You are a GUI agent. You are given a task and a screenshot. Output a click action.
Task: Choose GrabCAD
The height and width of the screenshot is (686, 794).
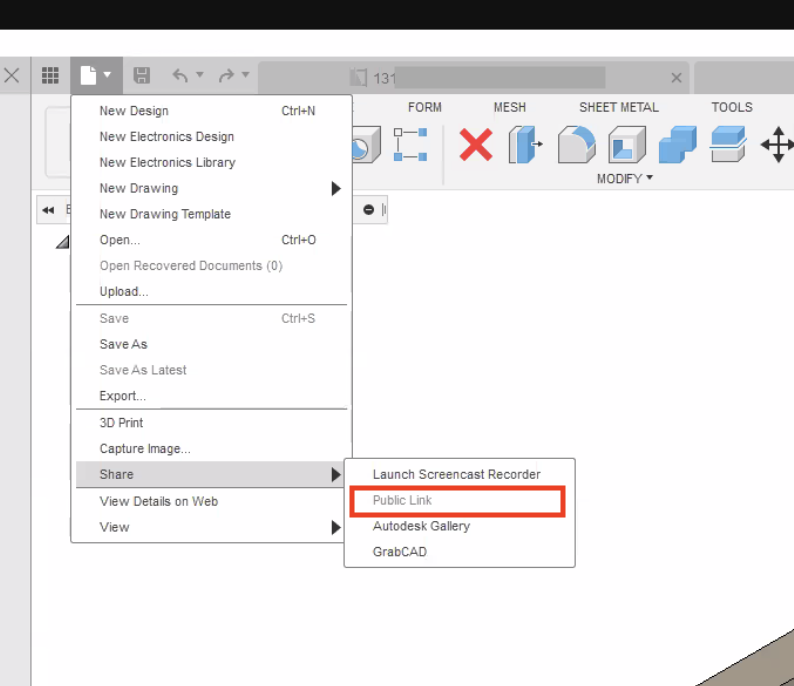point(459,552)
